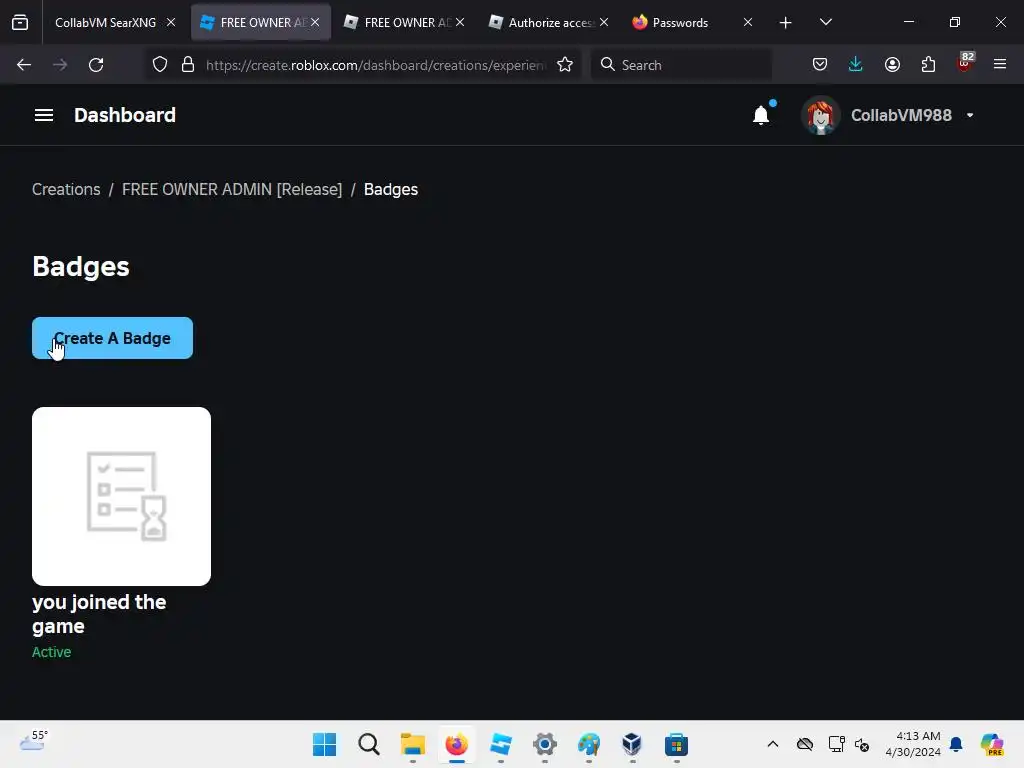The width and height of the screenshot is (1024, 768).
Task: Click the Firefox taskbar icon
Action: pyautogui.click(x=456, y=744)
